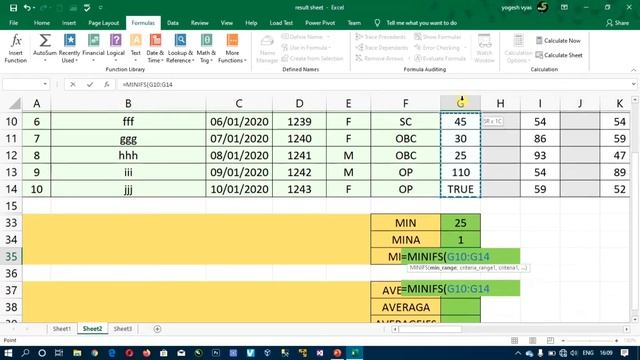The height and width of the screenshot is (360, 640).
Task: Open the Undo history dropdown arrow
Action: click(x=34, y=7)
